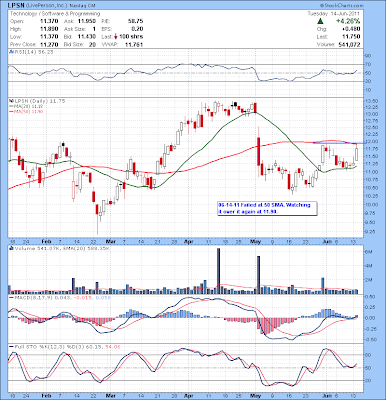This screenshot has height=400, width=386.
Task: Click the 9.25 price axis label
Action: pos(370,232)
